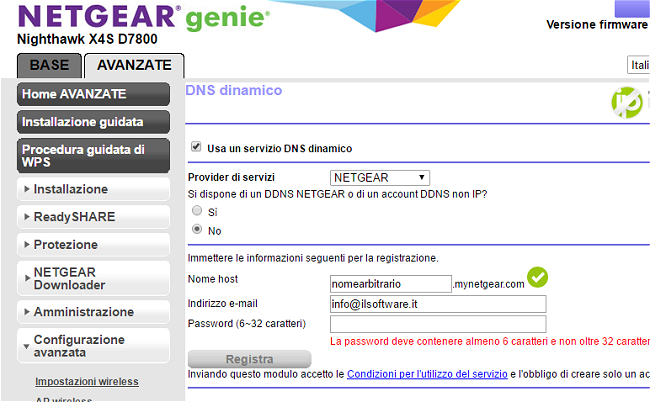Image resolution: width=650 pixels, height=402 pixels.
Task: Expand the NETGEAR Downloader section
Action: [x=93, y=278]
